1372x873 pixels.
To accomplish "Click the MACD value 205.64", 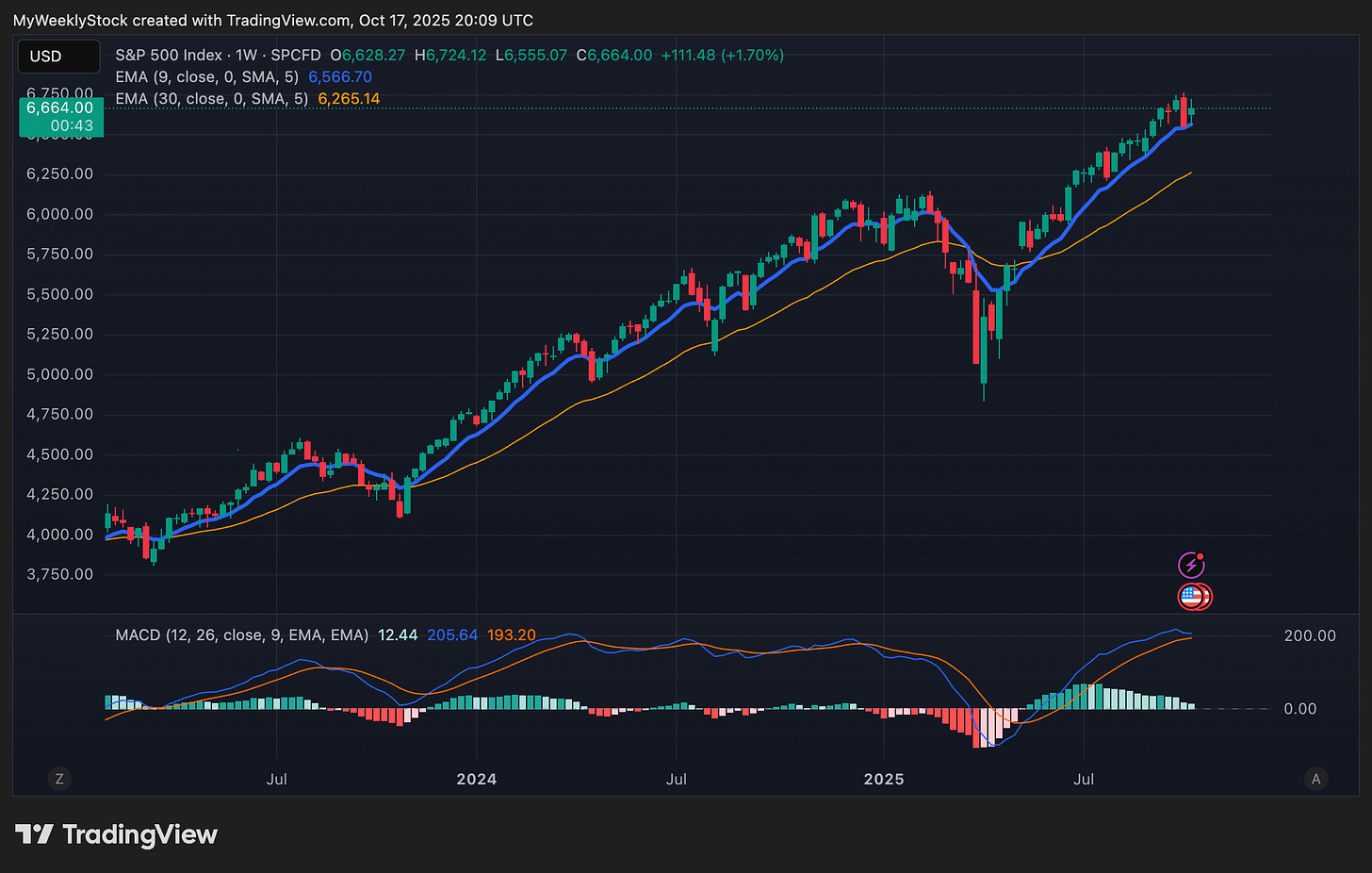I will pos(452,635).
